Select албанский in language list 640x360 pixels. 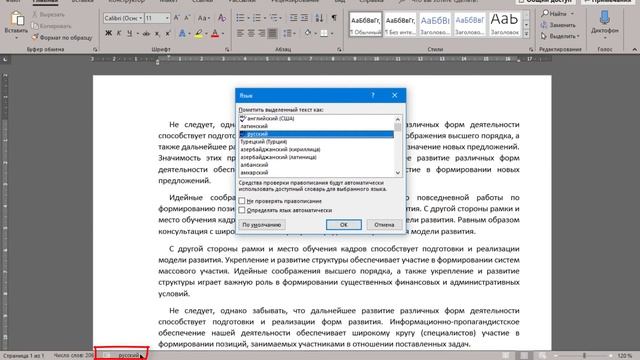point(316,165)
